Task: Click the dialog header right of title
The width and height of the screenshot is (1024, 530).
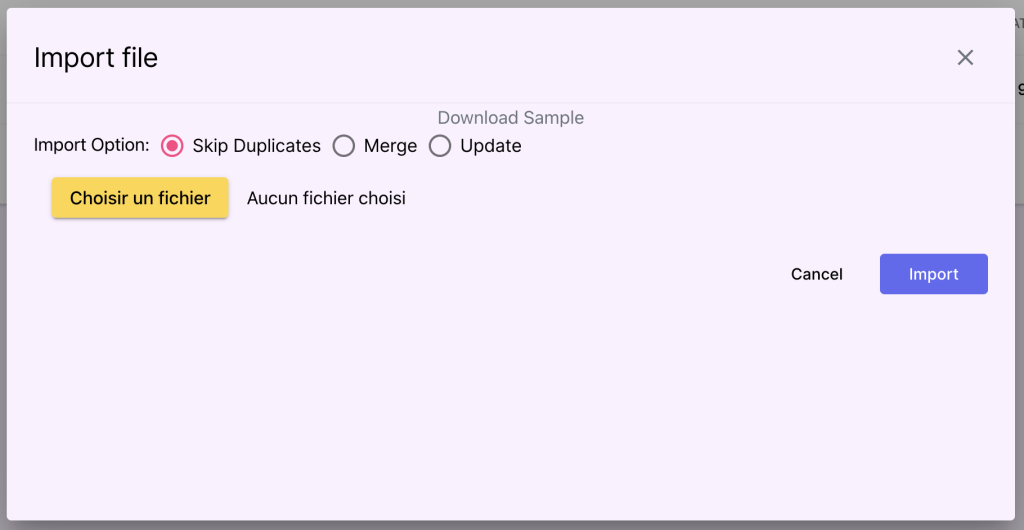Action: [x=550, y=58]
